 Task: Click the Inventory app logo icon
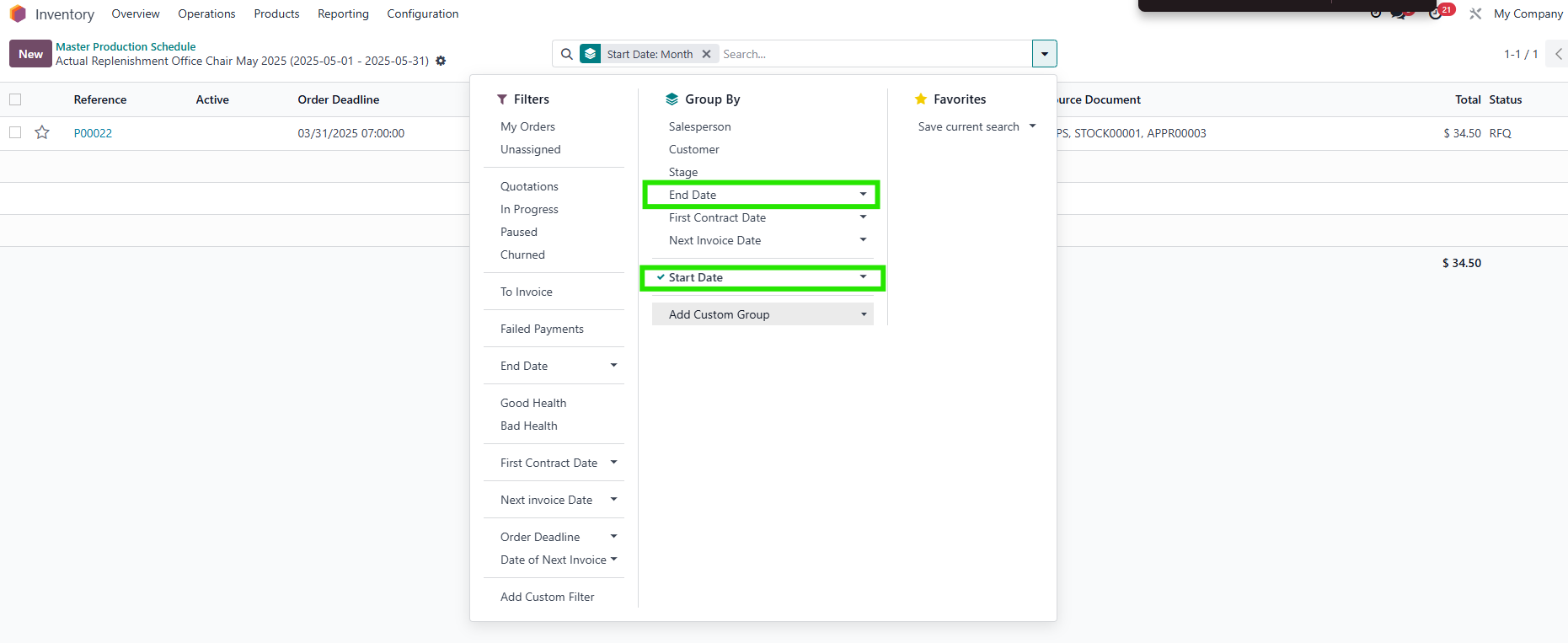pos(18,14)
